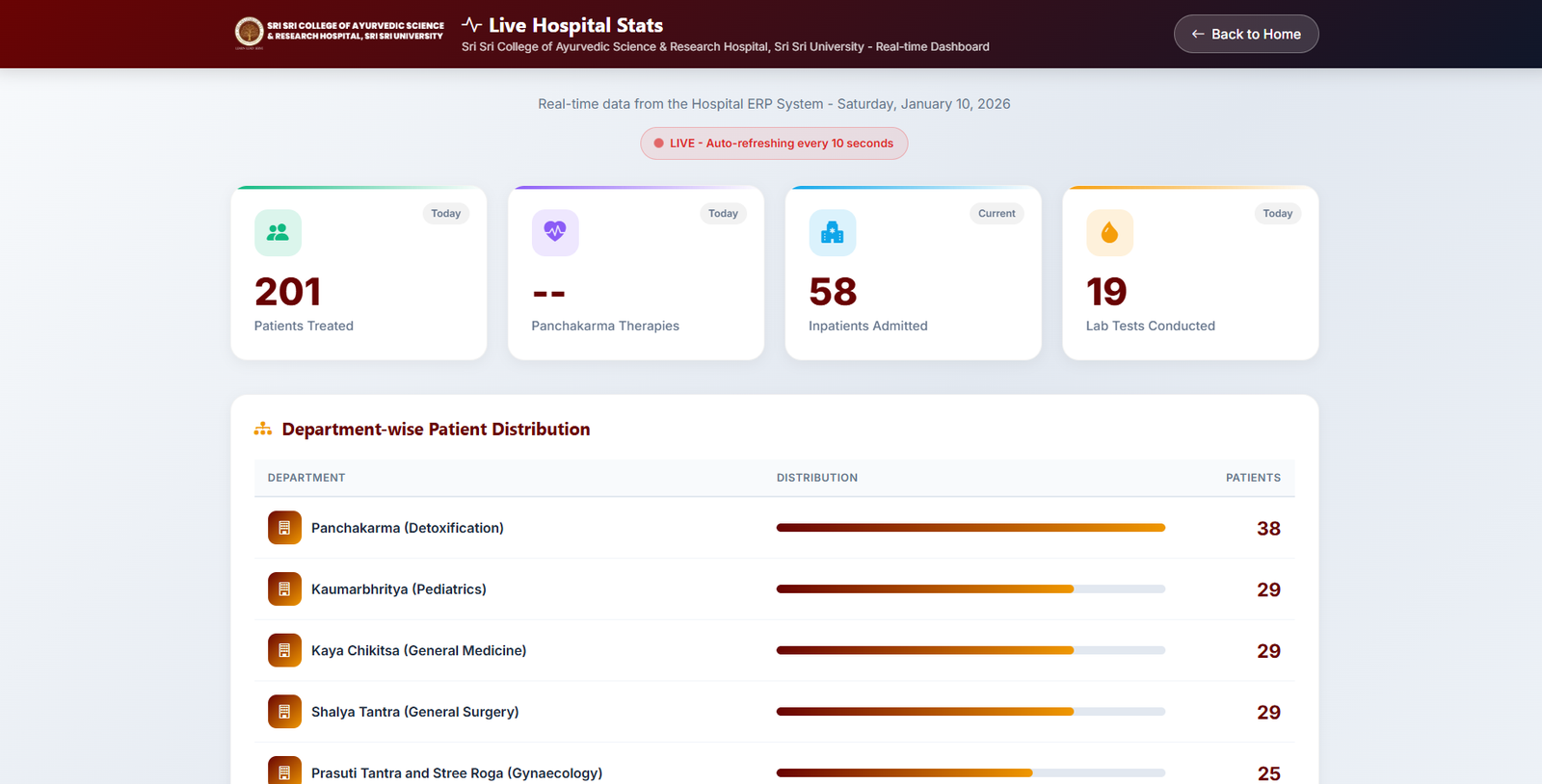Click the Today badge on Patients Treated card
Image resolution: width=1542 pixels, height=784 pixels.
(x=445, y=214)
